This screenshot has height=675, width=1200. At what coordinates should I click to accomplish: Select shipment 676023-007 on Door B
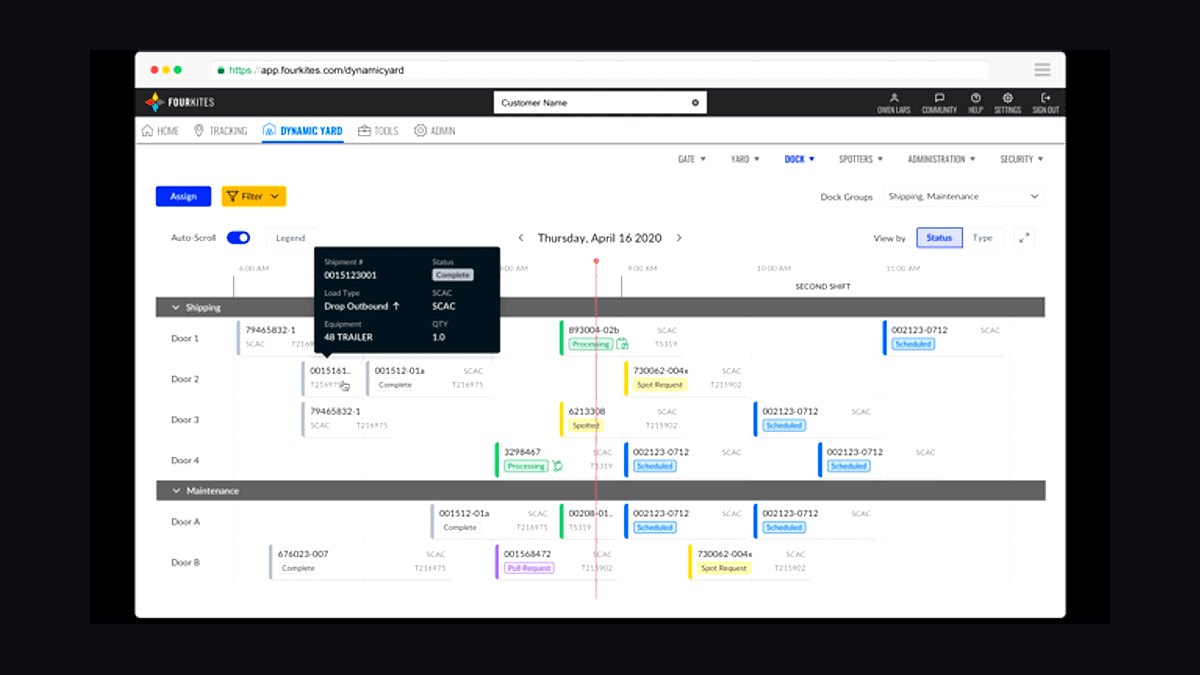(x=358, y=561)
